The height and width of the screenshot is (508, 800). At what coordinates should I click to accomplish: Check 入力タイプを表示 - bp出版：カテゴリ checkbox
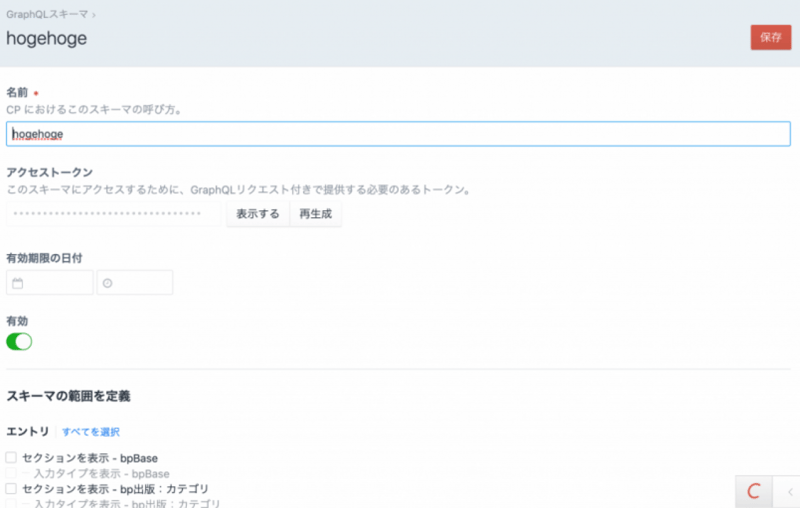11,503
